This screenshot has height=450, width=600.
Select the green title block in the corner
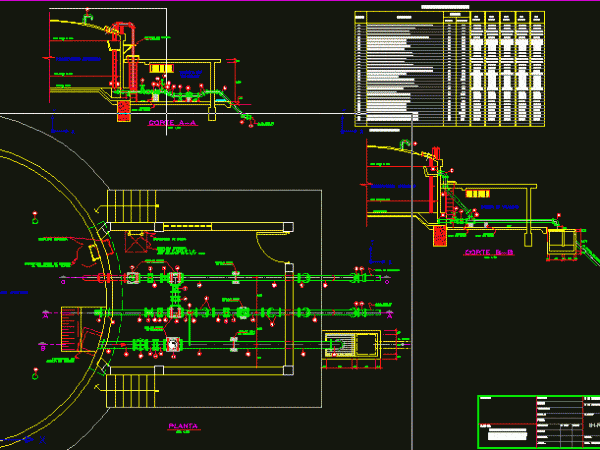click(x=538, y=420)
